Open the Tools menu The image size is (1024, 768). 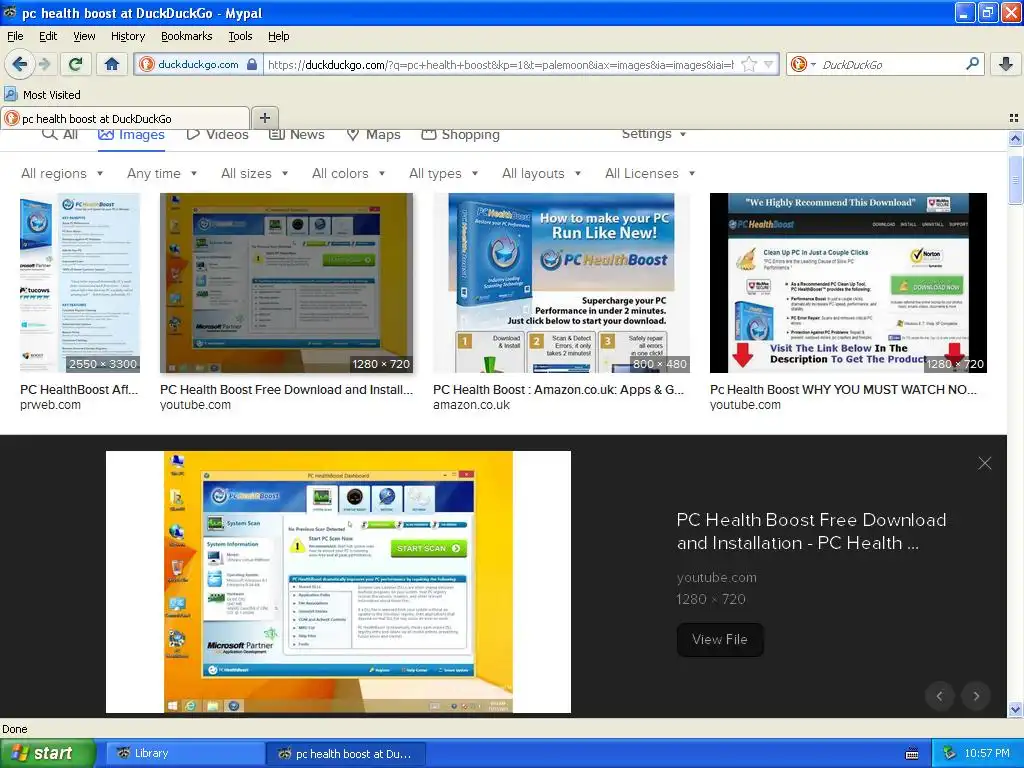pos(240,36)
